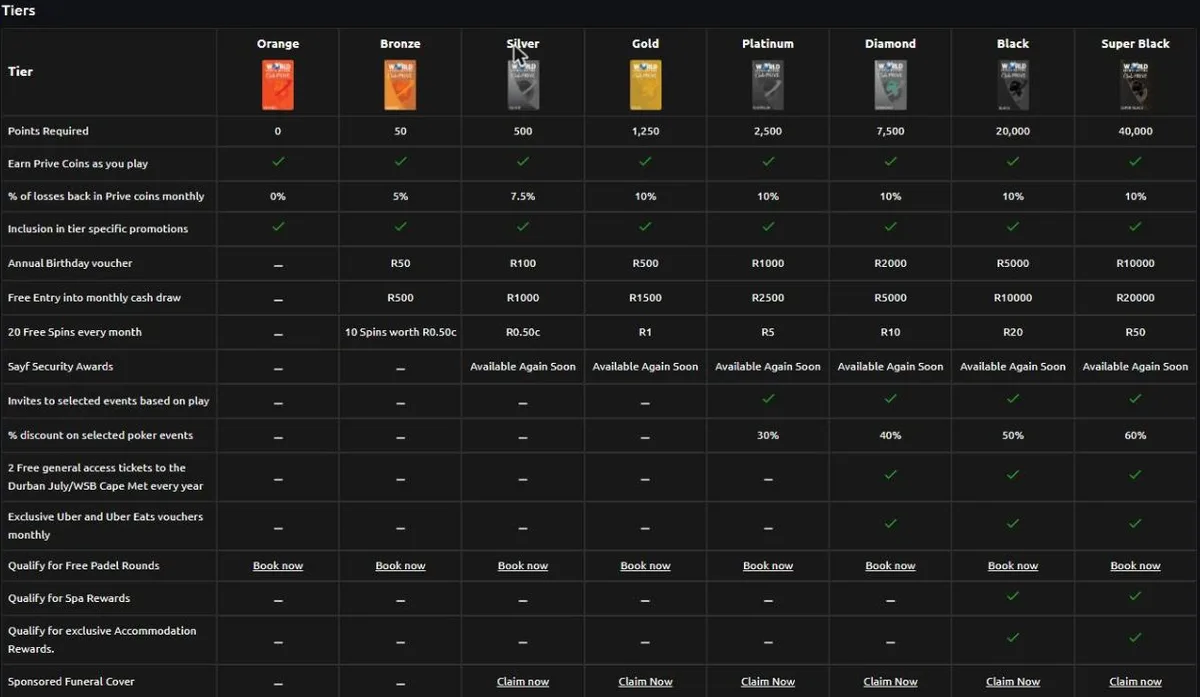Click the Orange tier card image
The width and height of the screenshot is (1200, 697).
pyautogui.click(x=278, y=85)
